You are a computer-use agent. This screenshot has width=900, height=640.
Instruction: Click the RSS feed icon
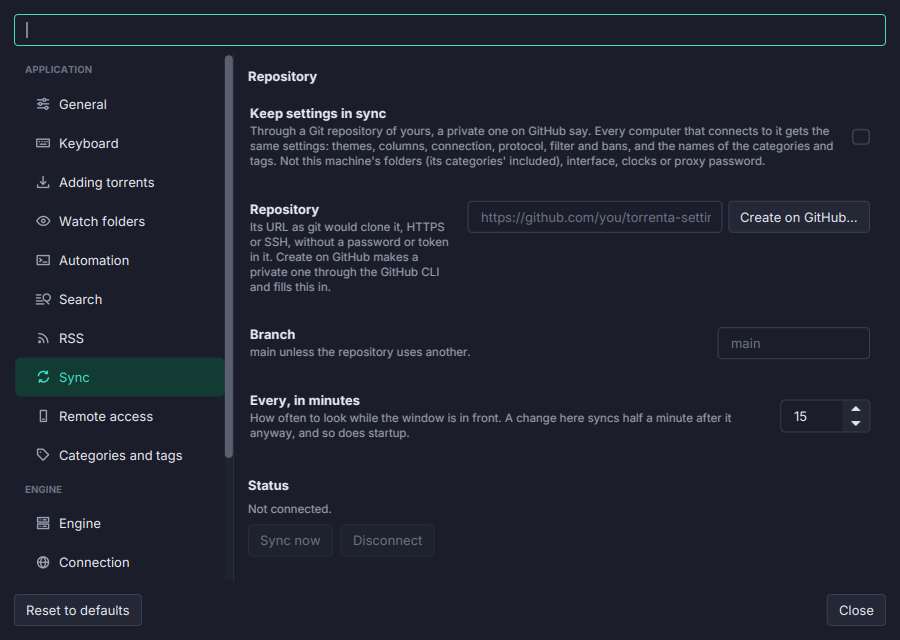click(43, 338)
